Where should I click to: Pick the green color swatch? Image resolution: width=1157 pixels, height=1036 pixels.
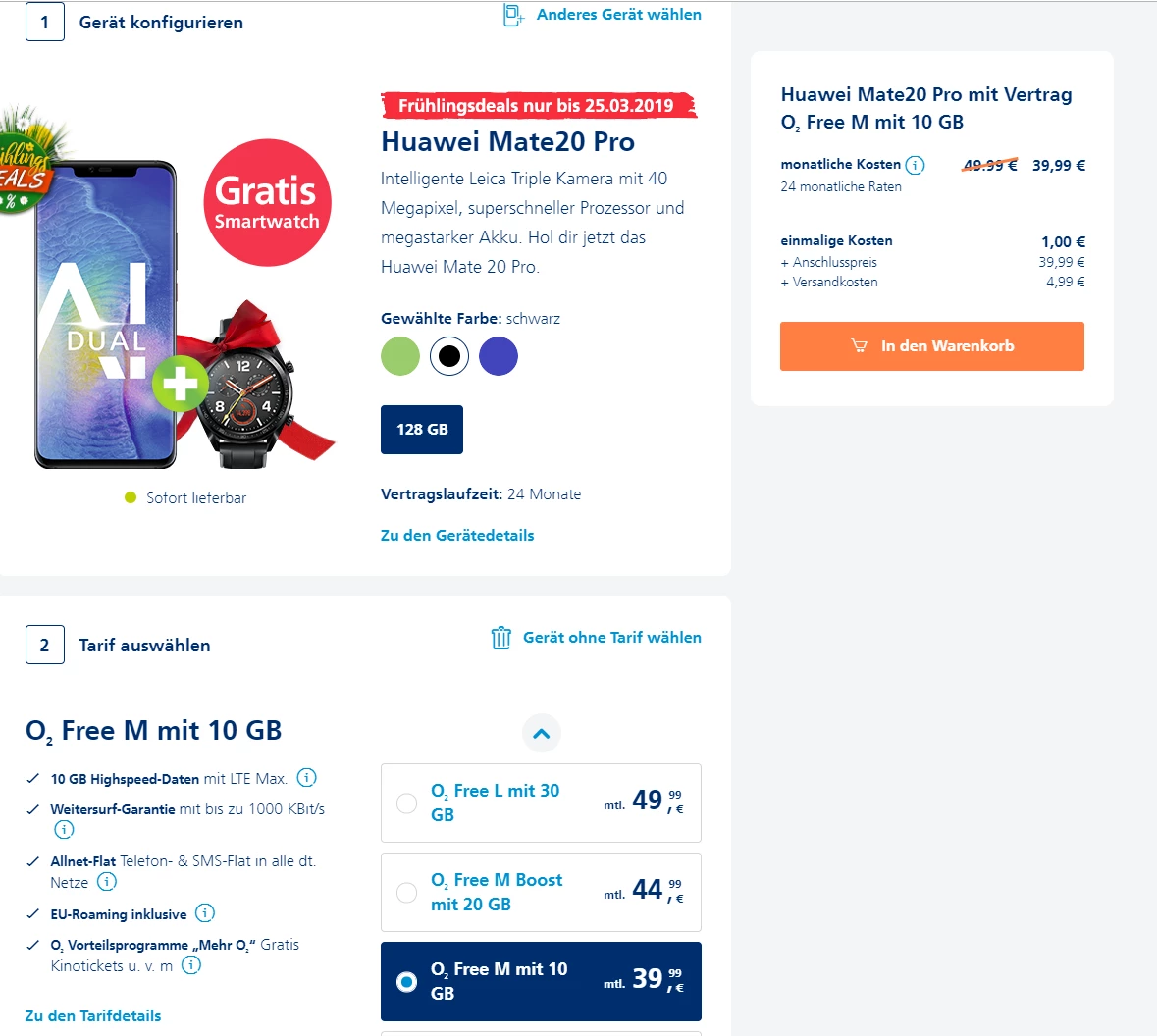point(400,356)
